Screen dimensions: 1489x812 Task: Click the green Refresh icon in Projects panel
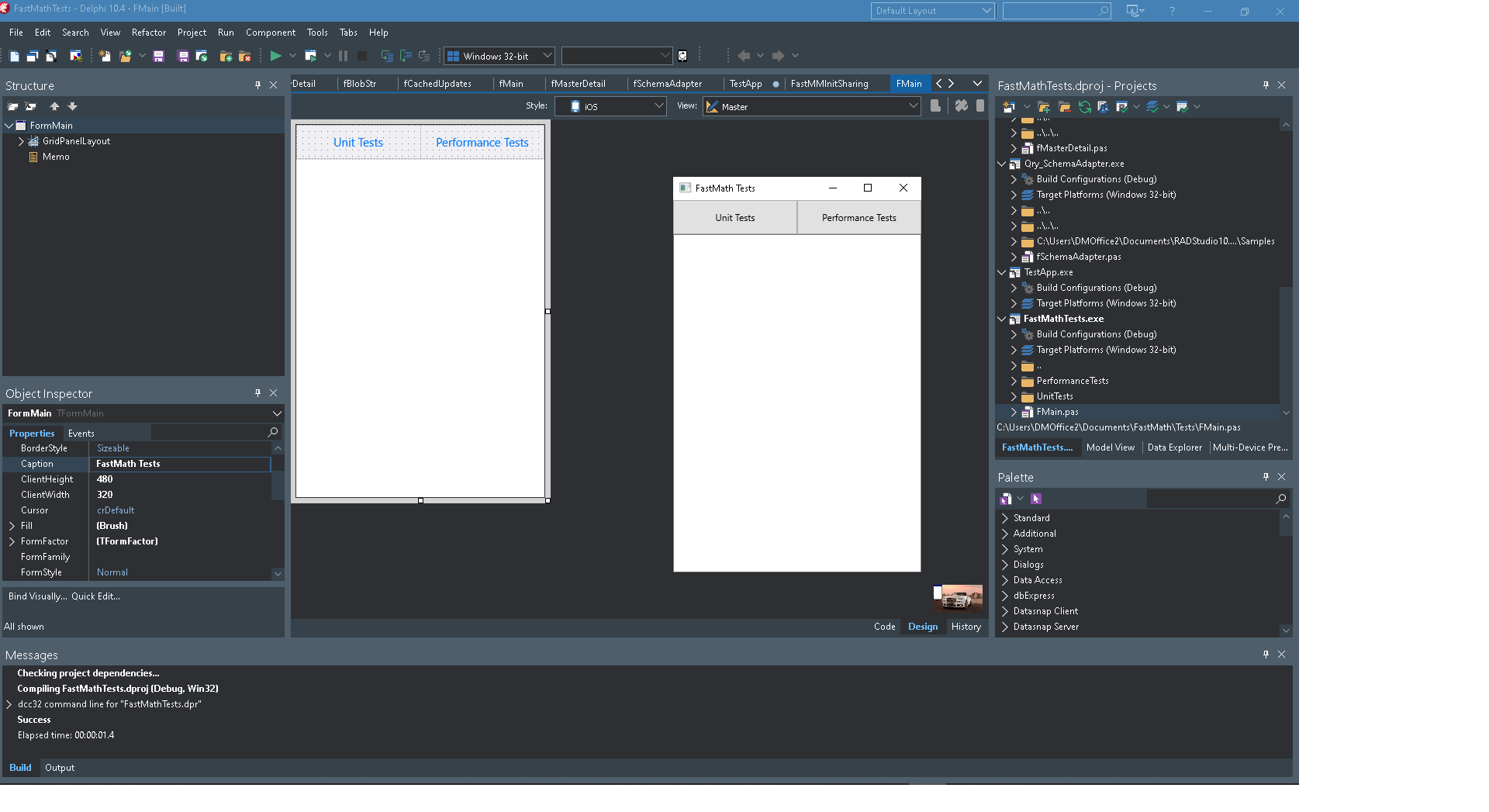click(1085, 107)
